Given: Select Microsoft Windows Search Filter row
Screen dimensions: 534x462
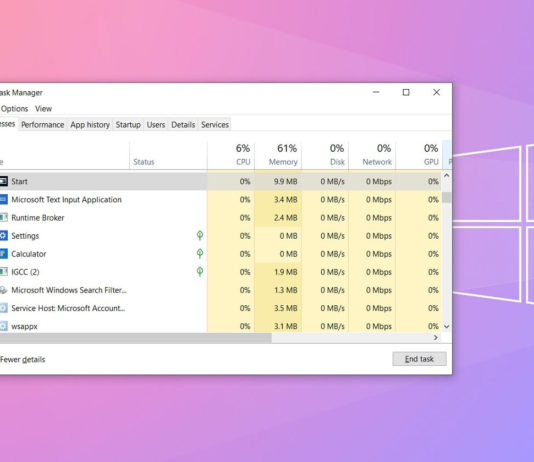Looking at the screenshot, I should pyautogui.click(x=220, y=290).
